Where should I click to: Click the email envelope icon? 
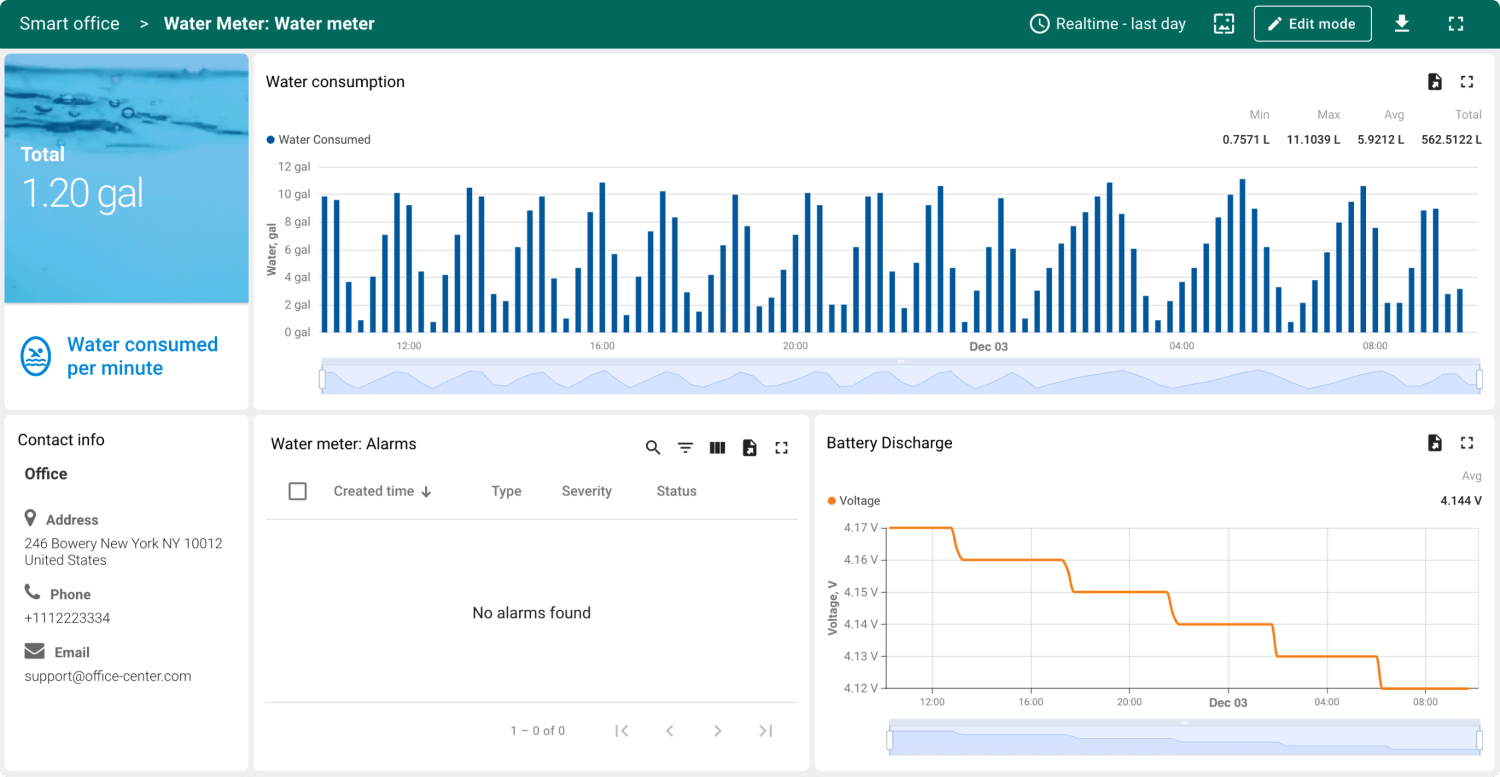click(x=34, y=651)
